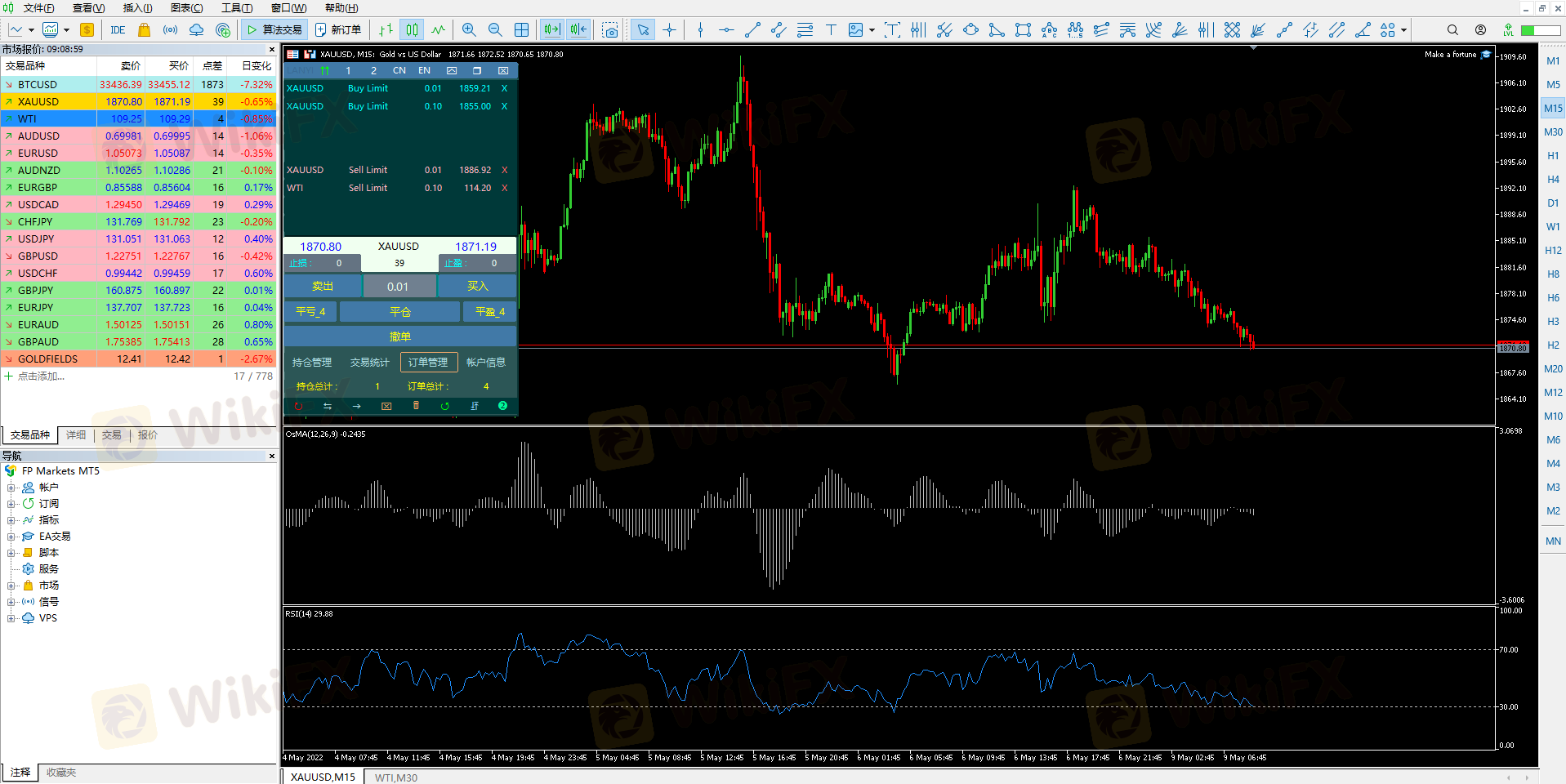Screen dimensions: 1566x784
Task: Toggle candlestick chart display mode
Action: pyautogui.click(x=413, y=30)
